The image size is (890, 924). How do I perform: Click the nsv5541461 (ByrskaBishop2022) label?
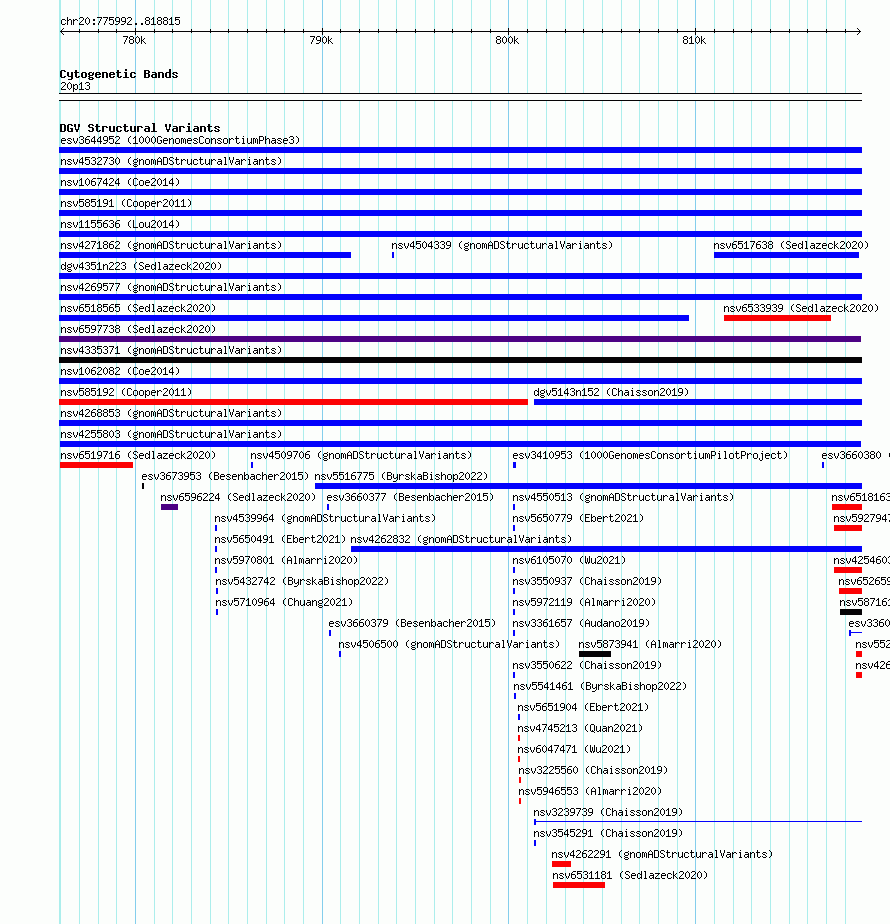tap(600, 687)
